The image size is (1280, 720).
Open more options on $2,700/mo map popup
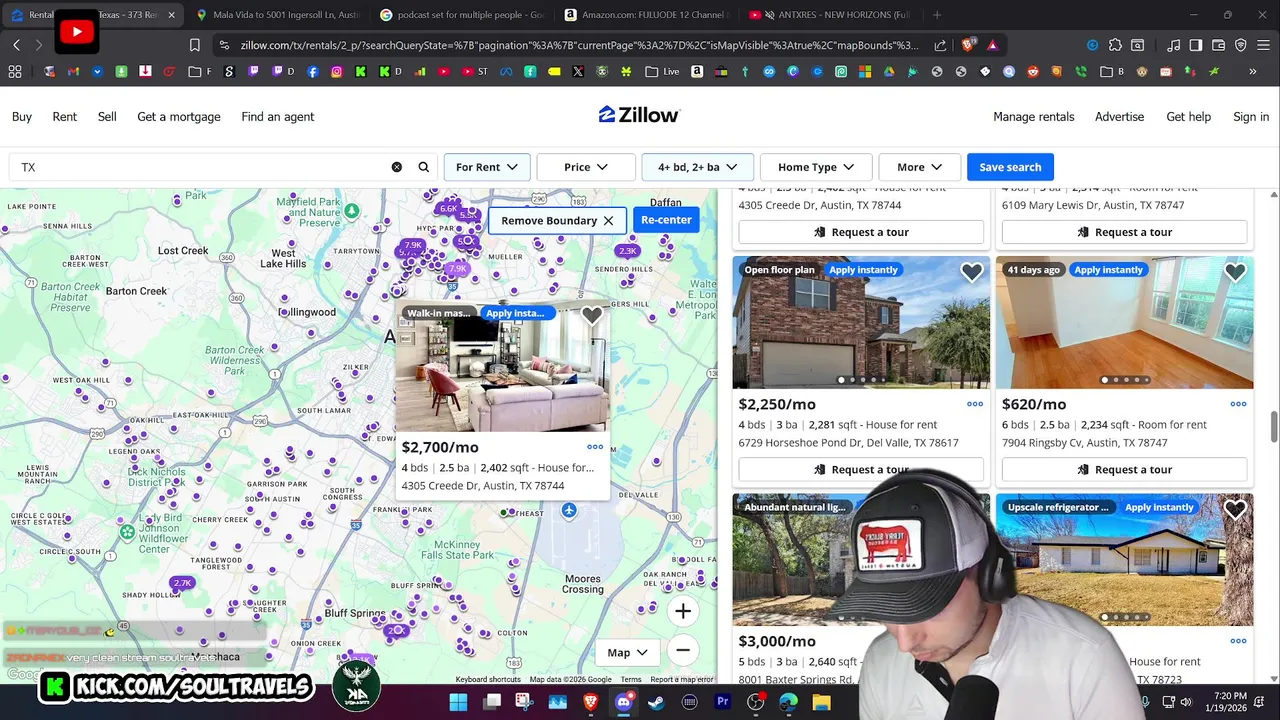[595, 447]
